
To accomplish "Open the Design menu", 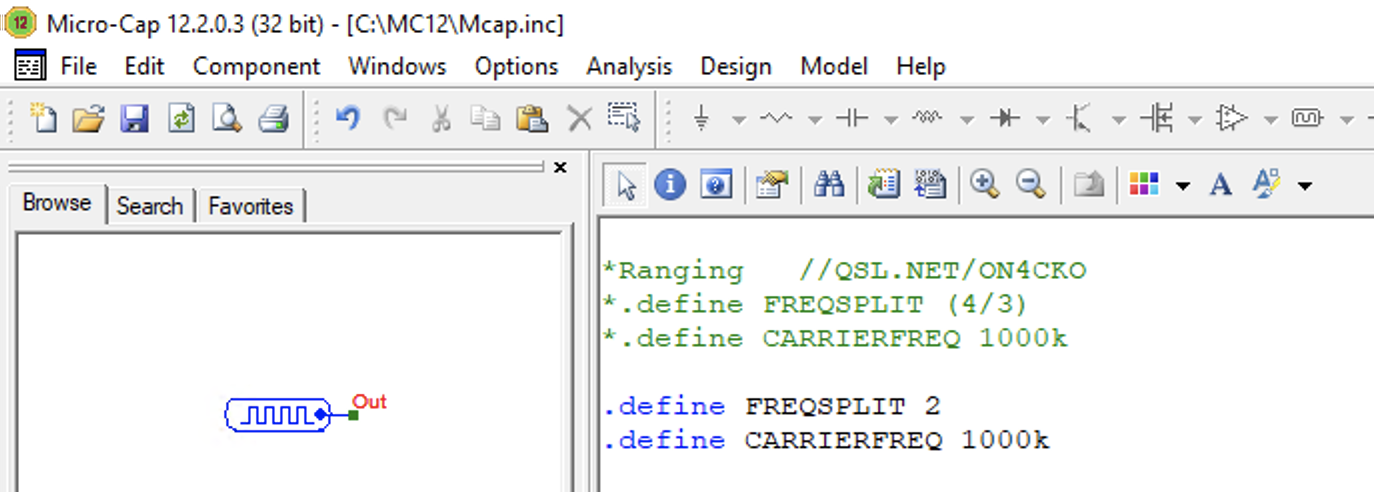I will coord(736,66).
